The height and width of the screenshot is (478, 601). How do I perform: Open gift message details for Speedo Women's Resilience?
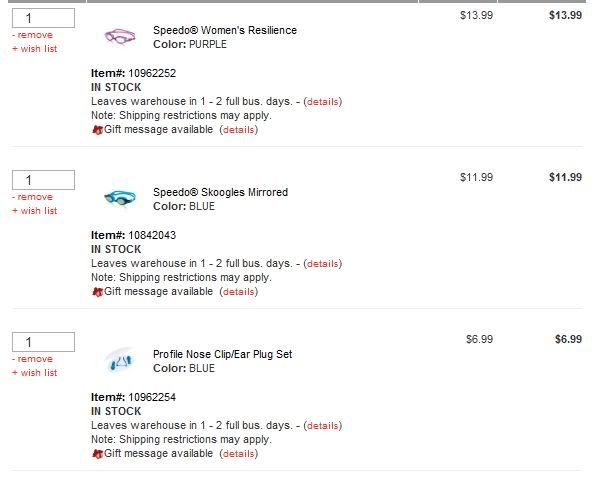tap(238, 130)
